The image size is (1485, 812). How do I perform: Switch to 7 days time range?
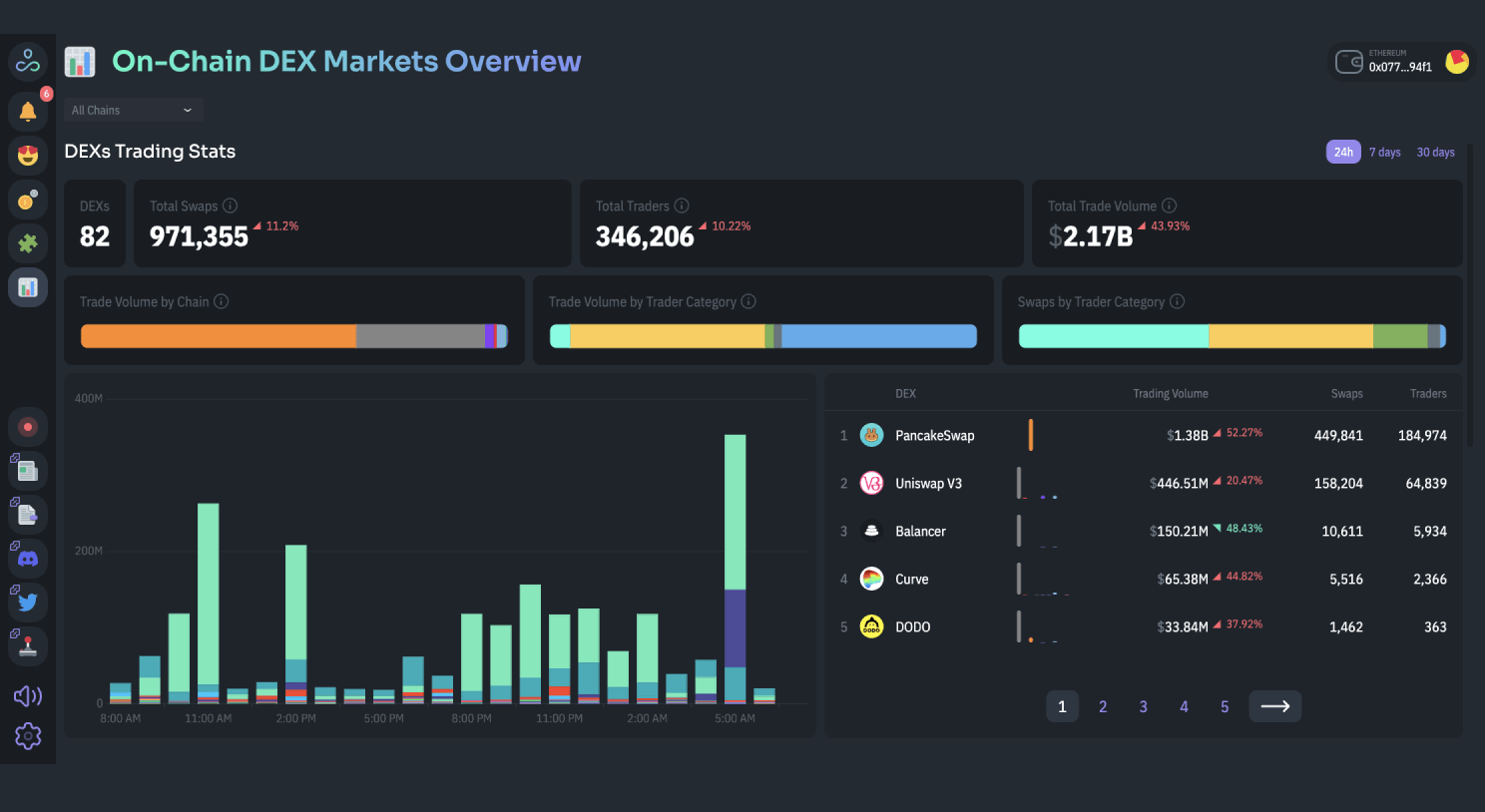click(x=1384, y=153)
